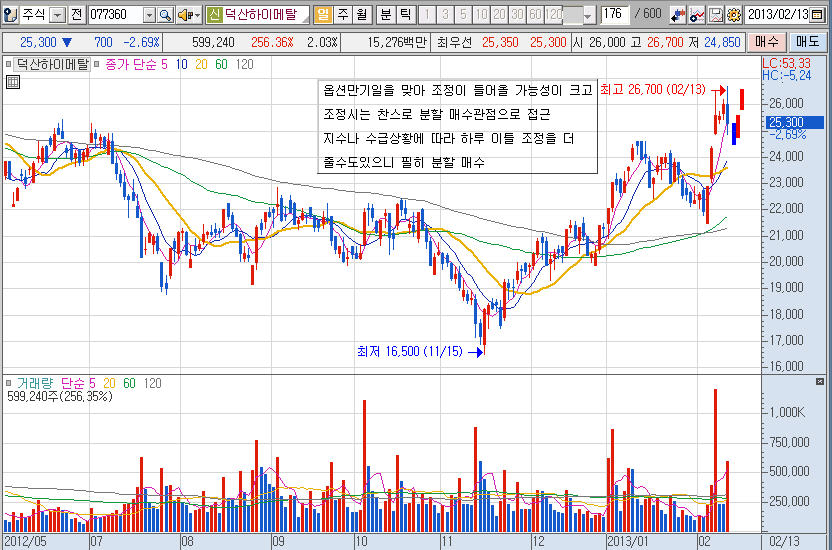Screen dimensions: 832x550
Task: Click the candle compare arrow icon
Action: (x=678, y=15)
